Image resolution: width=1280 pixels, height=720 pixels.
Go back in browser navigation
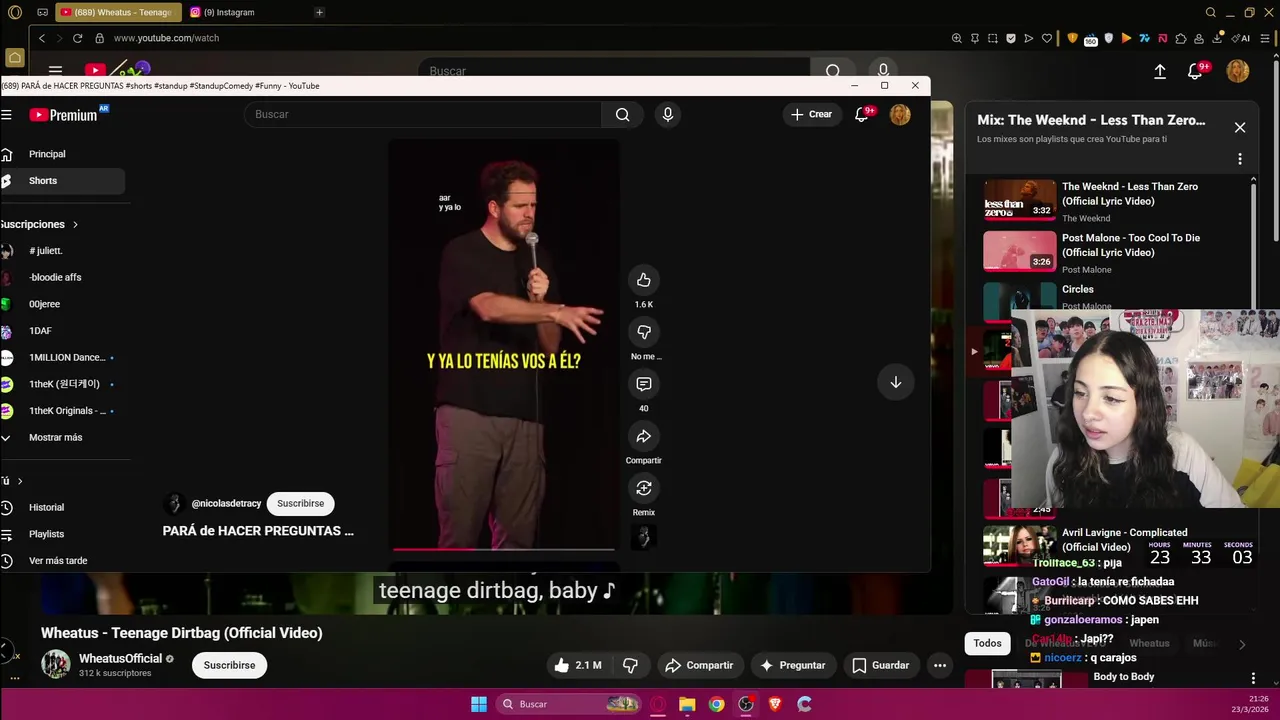point(41,38)
